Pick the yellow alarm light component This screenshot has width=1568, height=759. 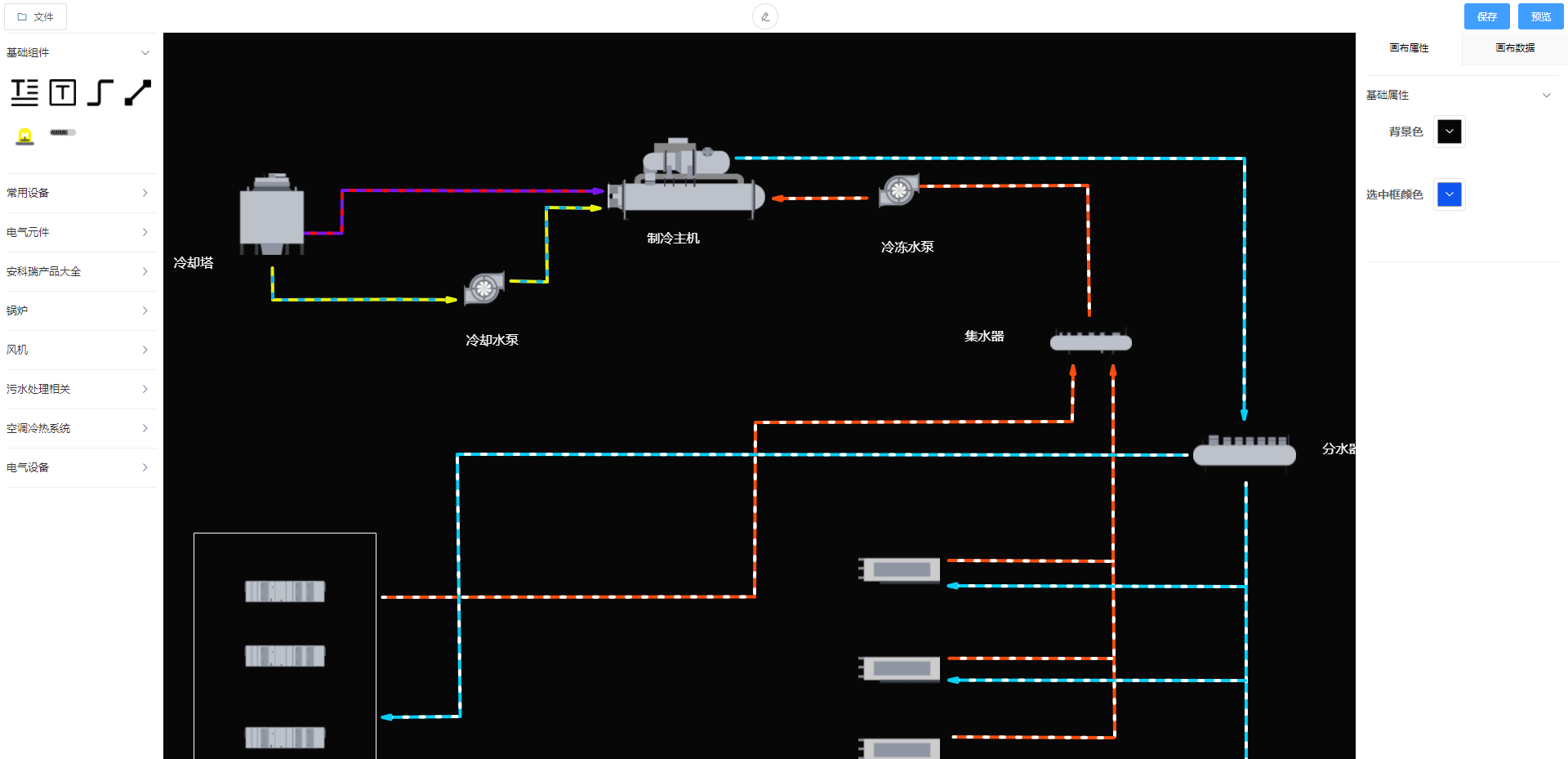click(x=25, y=136)
